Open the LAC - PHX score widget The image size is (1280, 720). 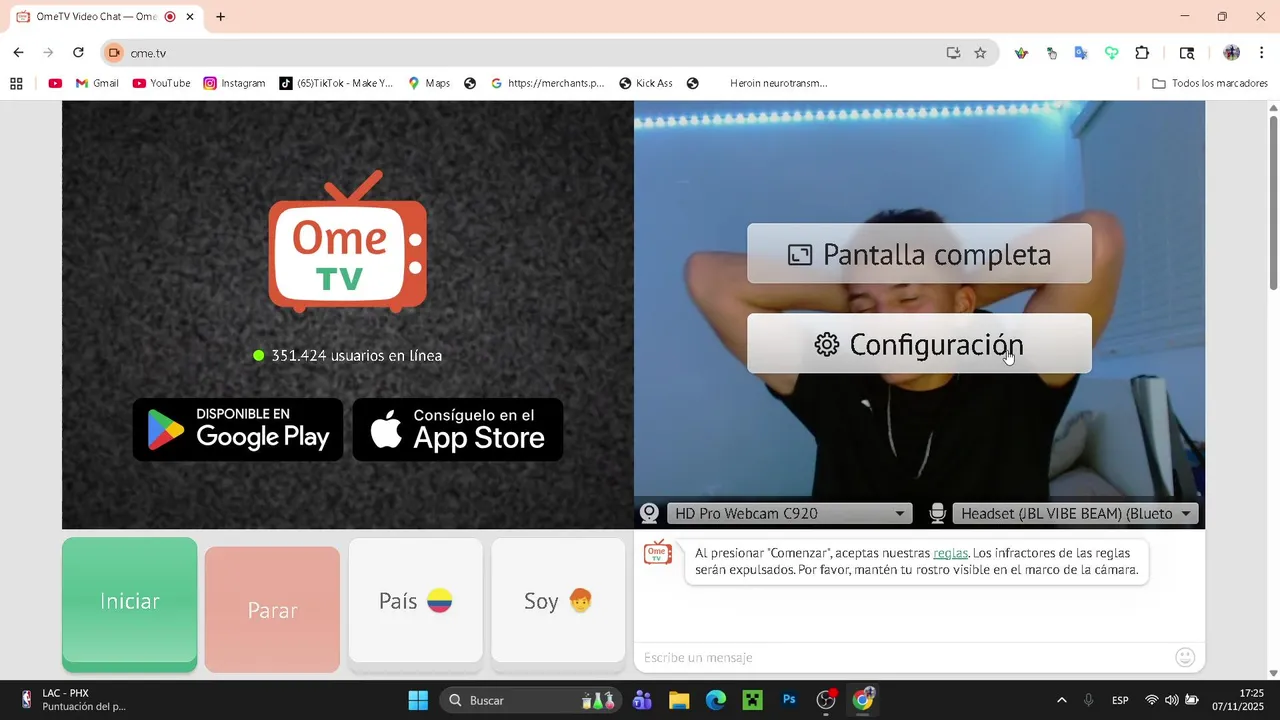pos(73,700)
